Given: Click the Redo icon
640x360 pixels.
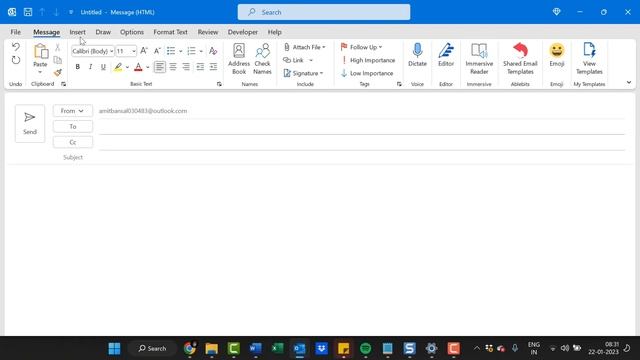Looking at the screenshot, I should coord(16,60).
